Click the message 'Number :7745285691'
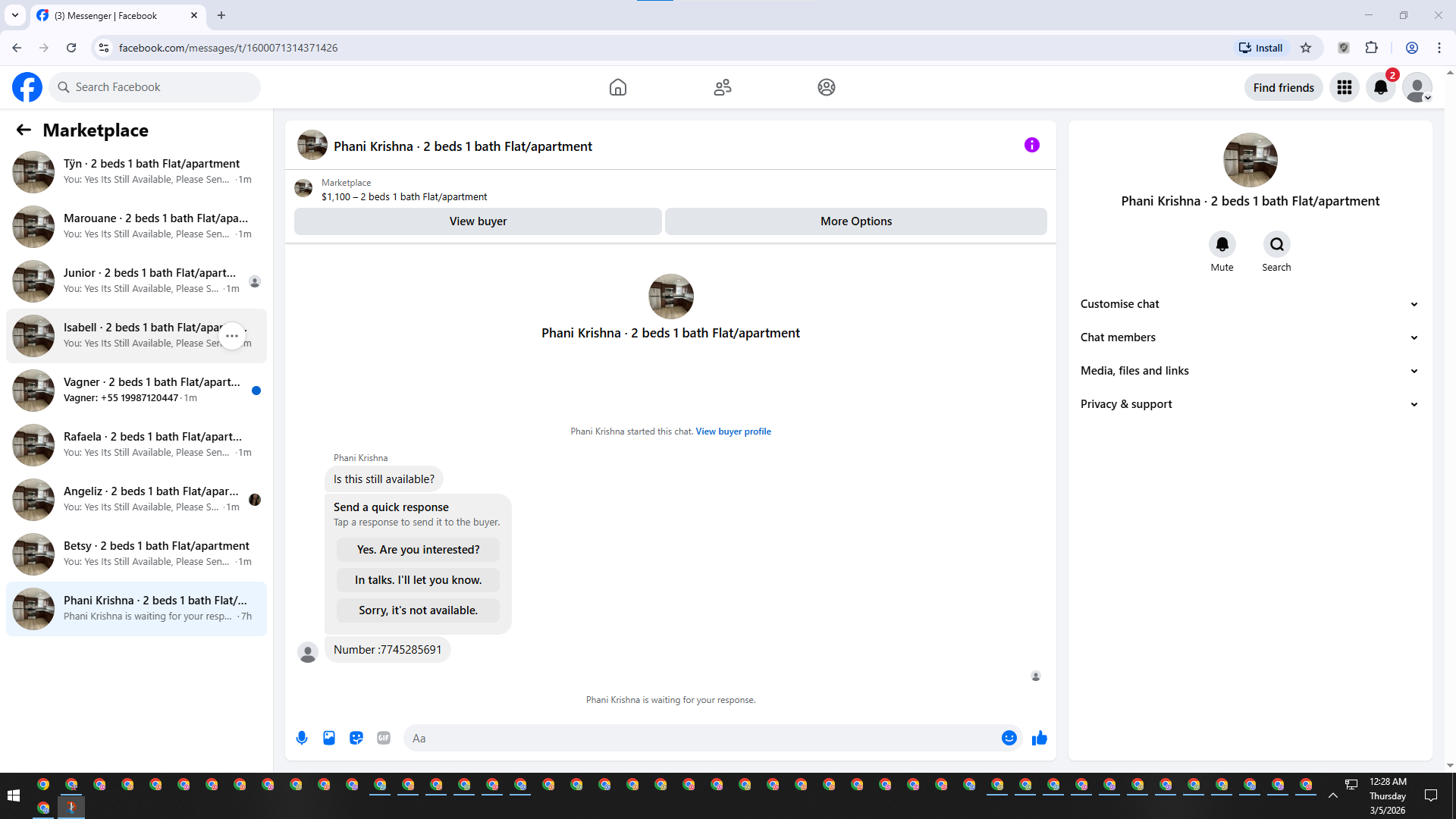 click(388, 650)
